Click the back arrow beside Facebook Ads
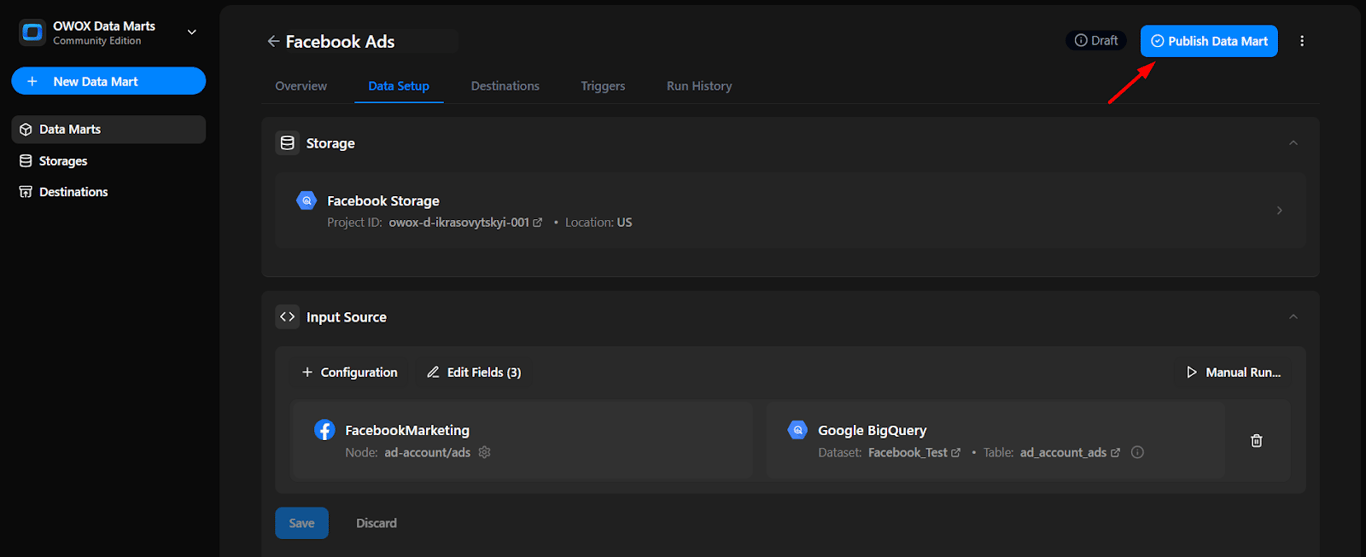Image resolution: width=1366 pixels, height=557 pixels. tap(273, 41)
